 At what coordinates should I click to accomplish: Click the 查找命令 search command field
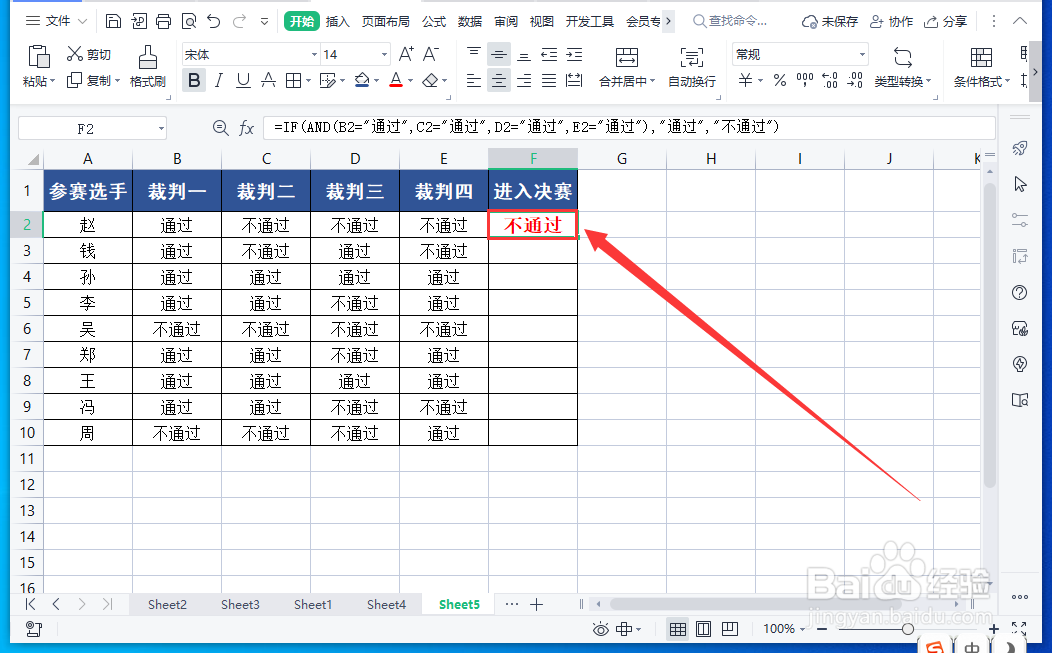(731, 21)
